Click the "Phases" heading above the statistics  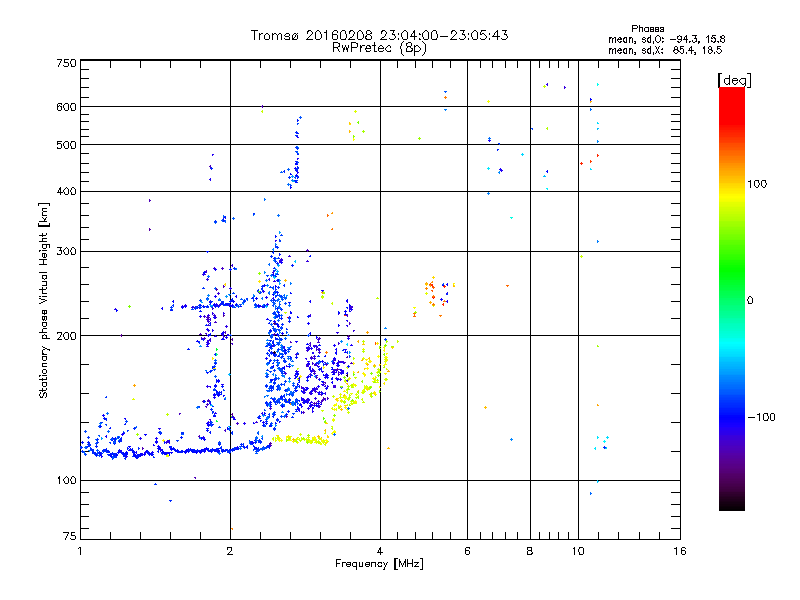click(647, 29)
